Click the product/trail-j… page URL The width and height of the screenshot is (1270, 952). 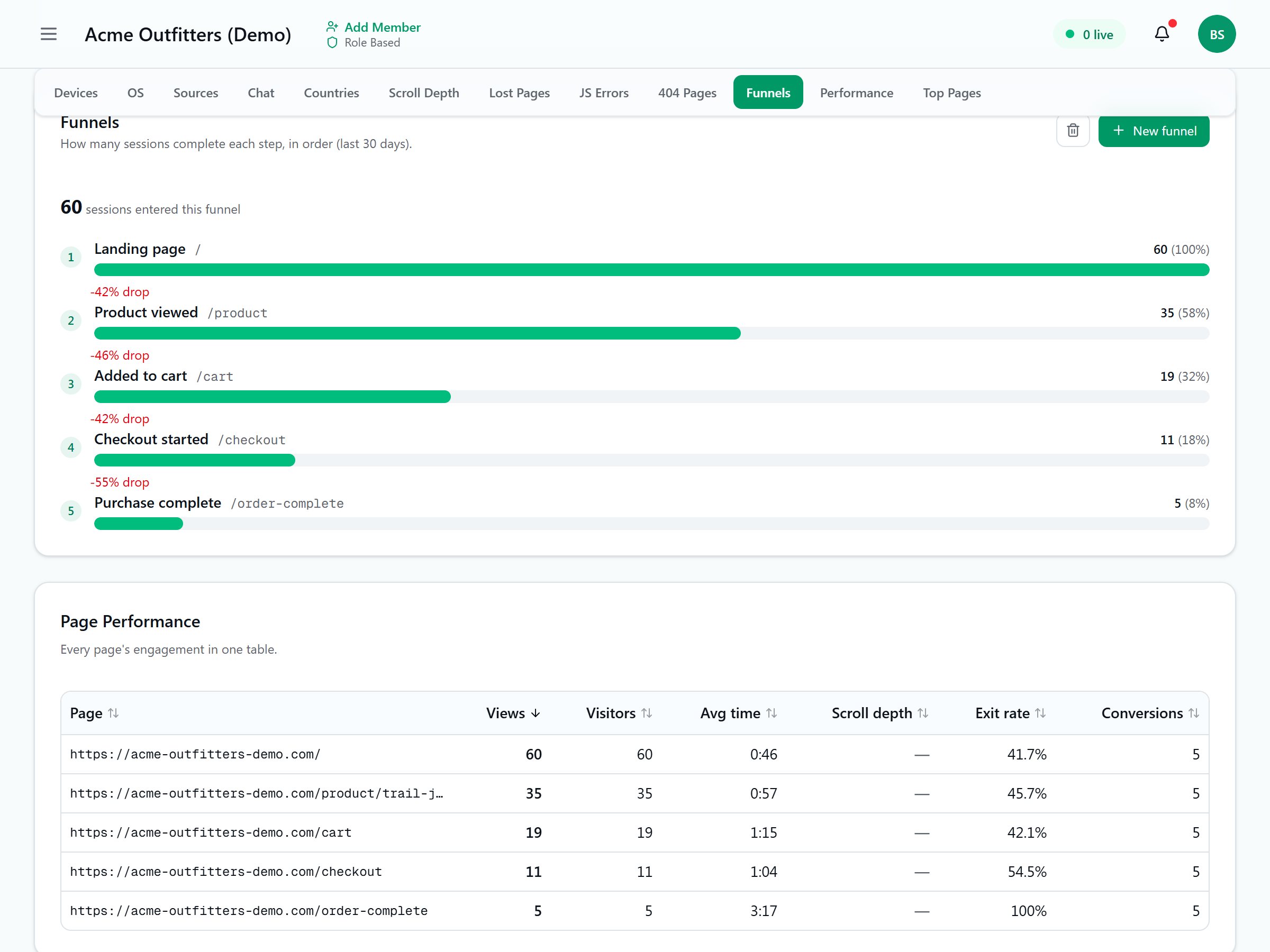257,794
